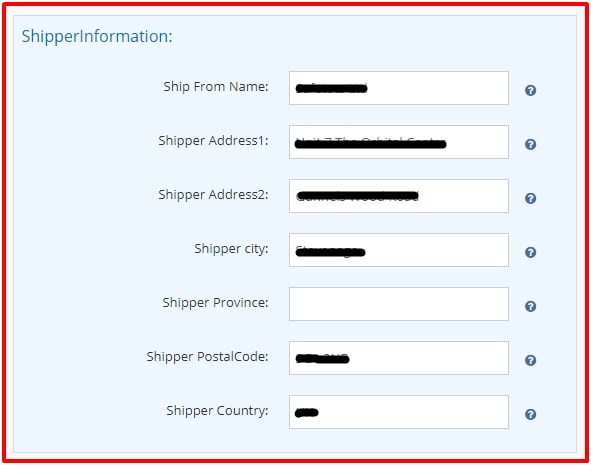Viewport: 591px width, 465px height.
Task: Click question mark next to Shipper Country
Action: [530, 415]
